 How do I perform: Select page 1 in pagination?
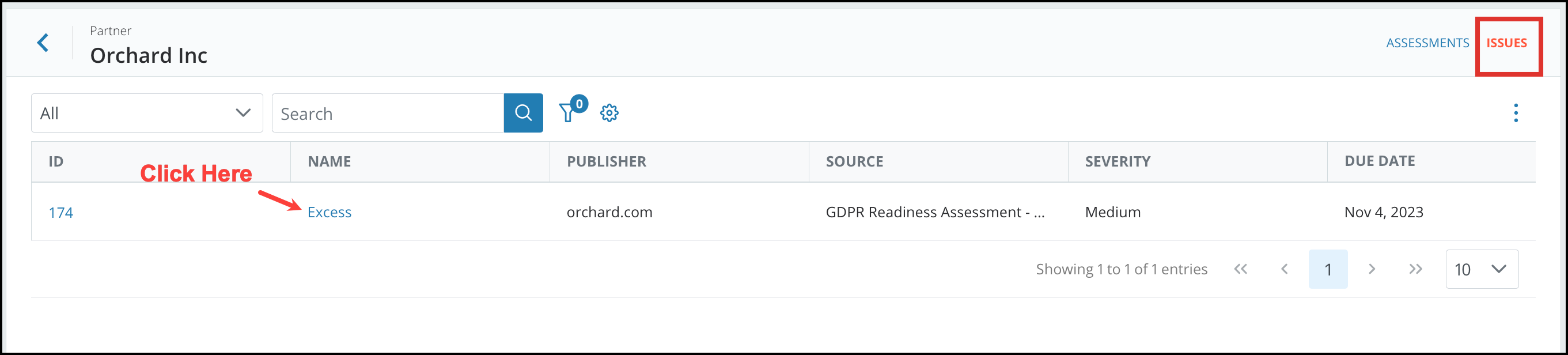coord(1328,269)
